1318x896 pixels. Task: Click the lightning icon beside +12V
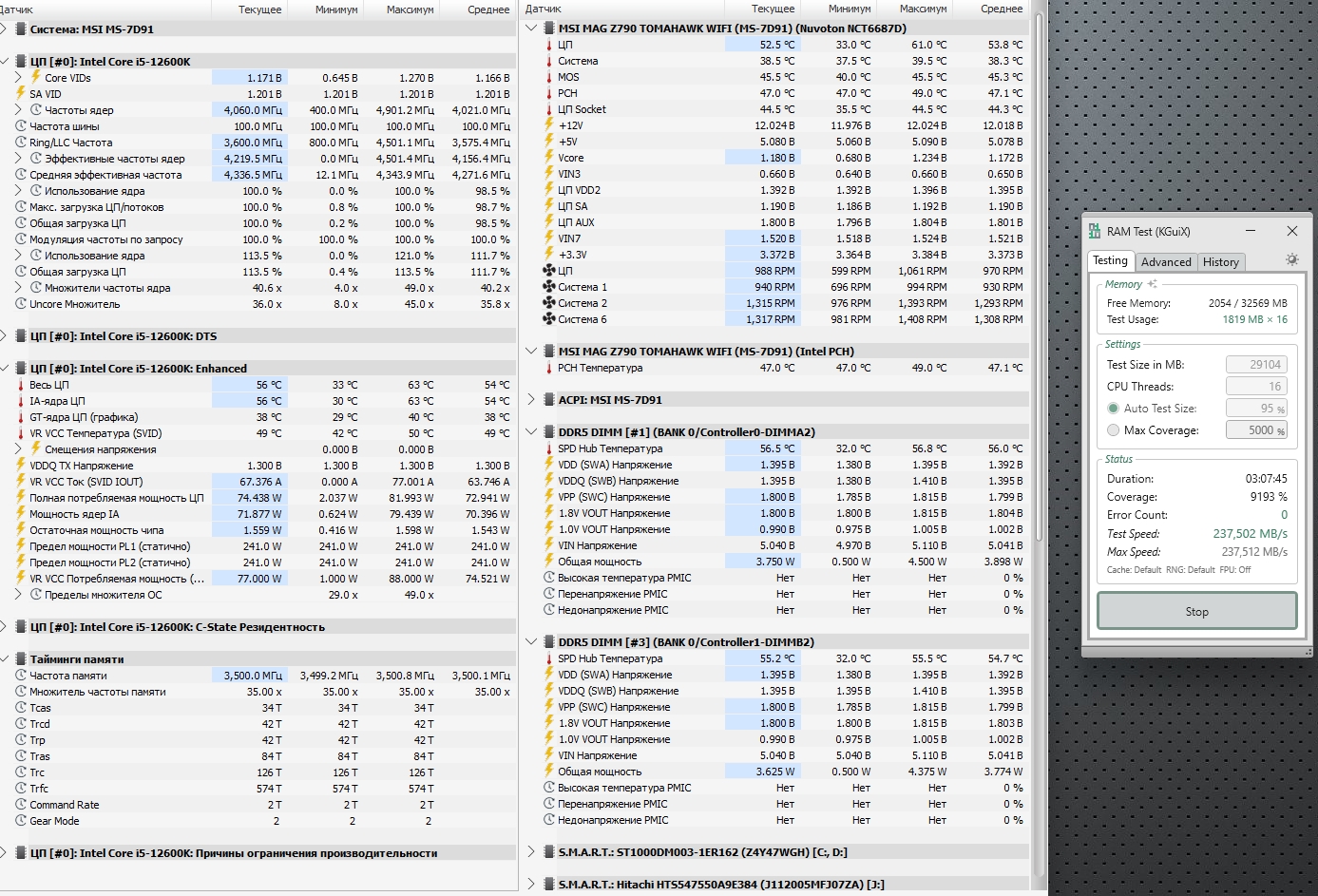pos(549,124)
